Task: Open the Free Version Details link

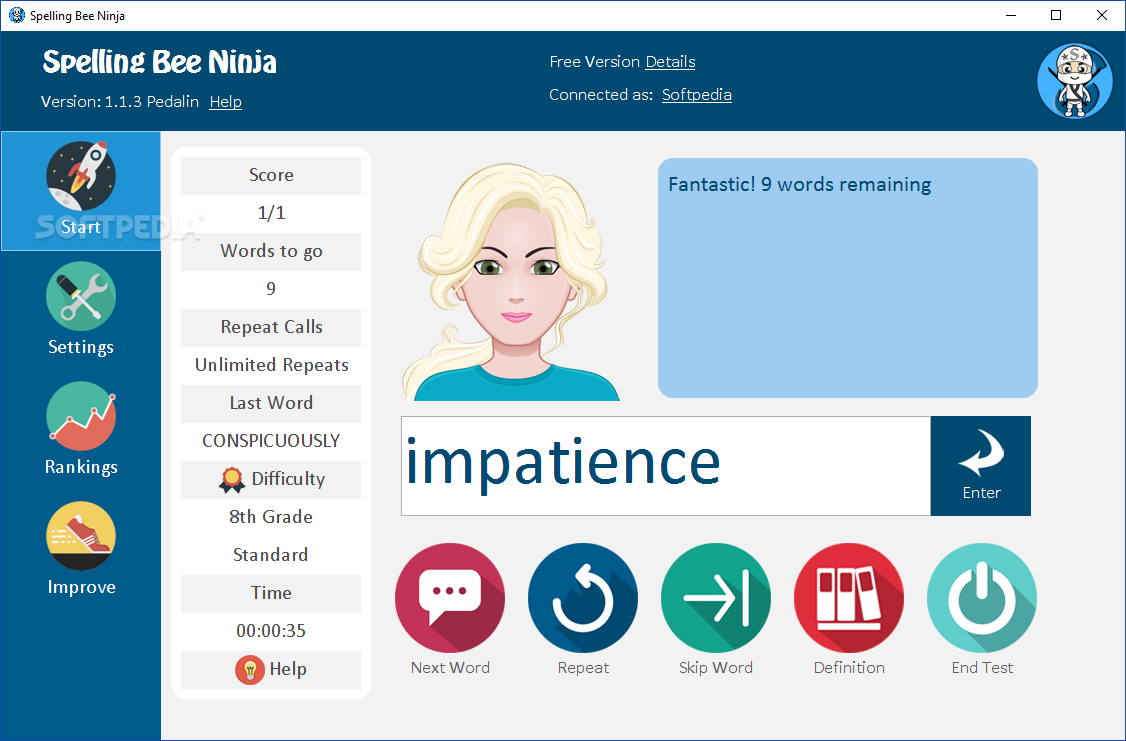Action: pyautogui.click(x=670, y=62)
